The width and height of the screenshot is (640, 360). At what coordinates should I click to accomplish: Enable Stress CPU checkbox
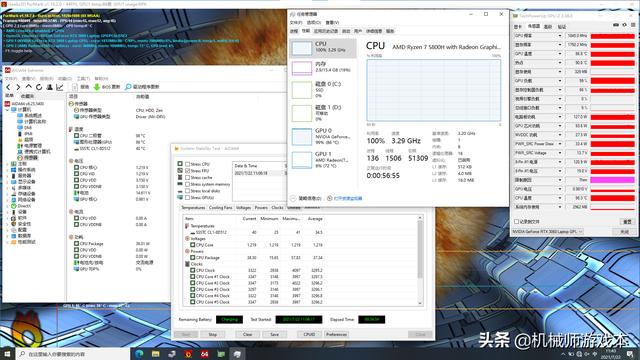pyautogui.click(x=188, y=164)
